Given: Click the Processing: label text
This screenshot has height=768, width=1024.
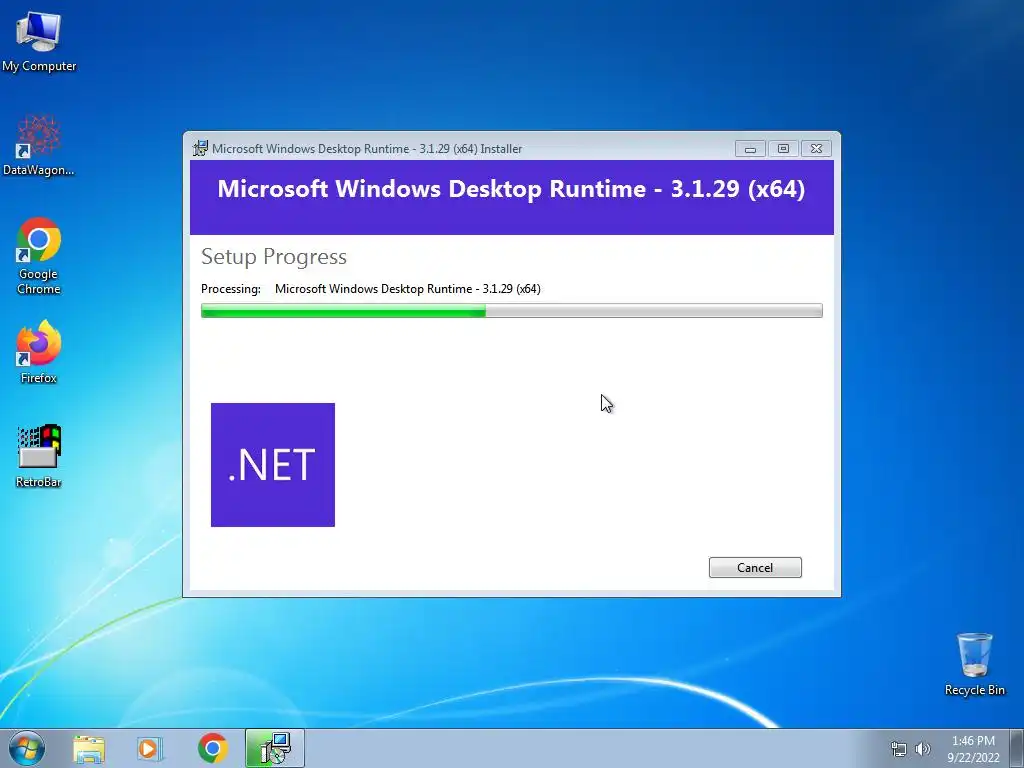Looking at the screenshot, I should pos(231,289).
